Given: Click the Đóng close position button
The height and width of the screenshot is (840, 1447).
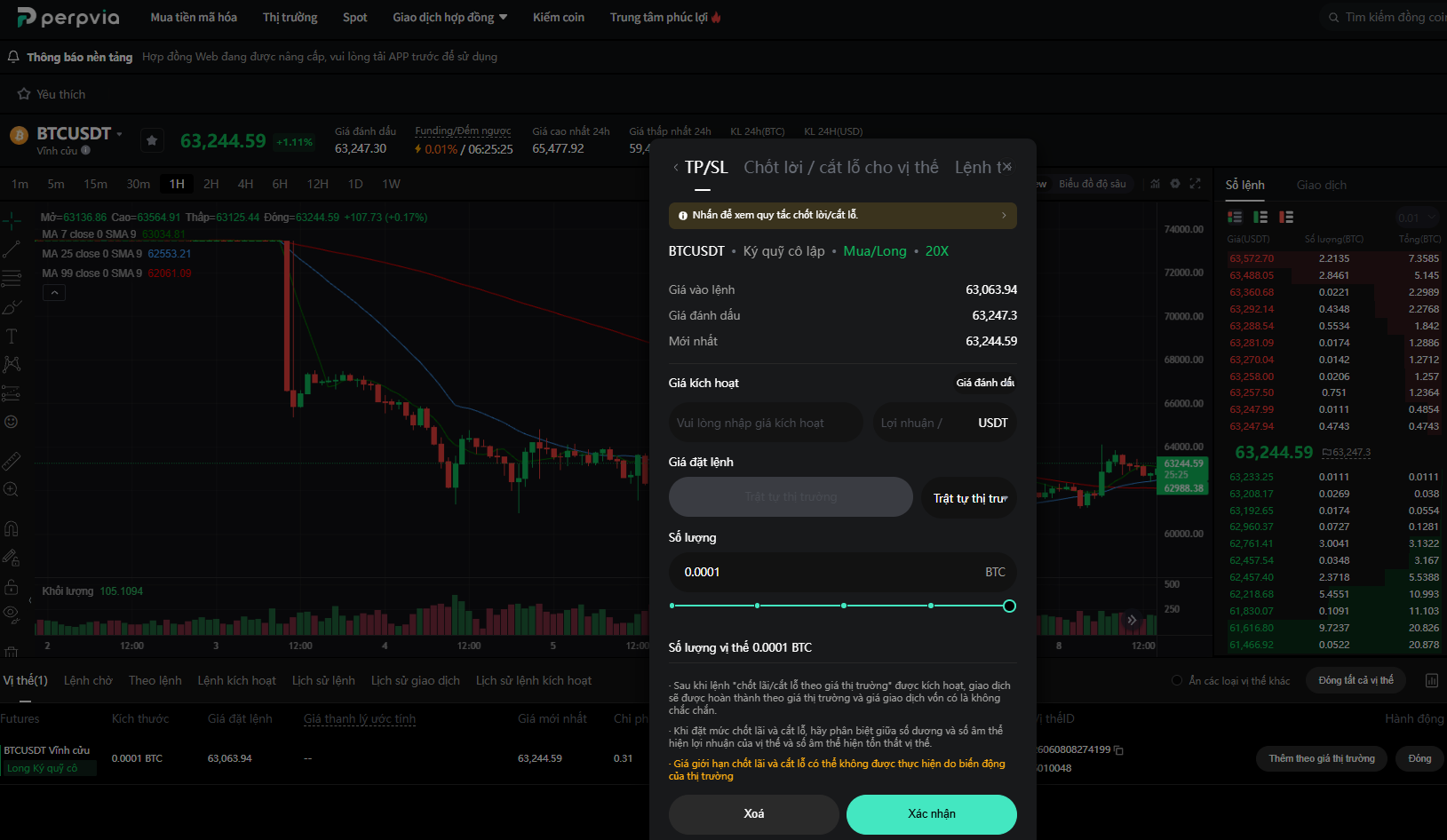Looking at the screenshot, I should click(1419, 758).
